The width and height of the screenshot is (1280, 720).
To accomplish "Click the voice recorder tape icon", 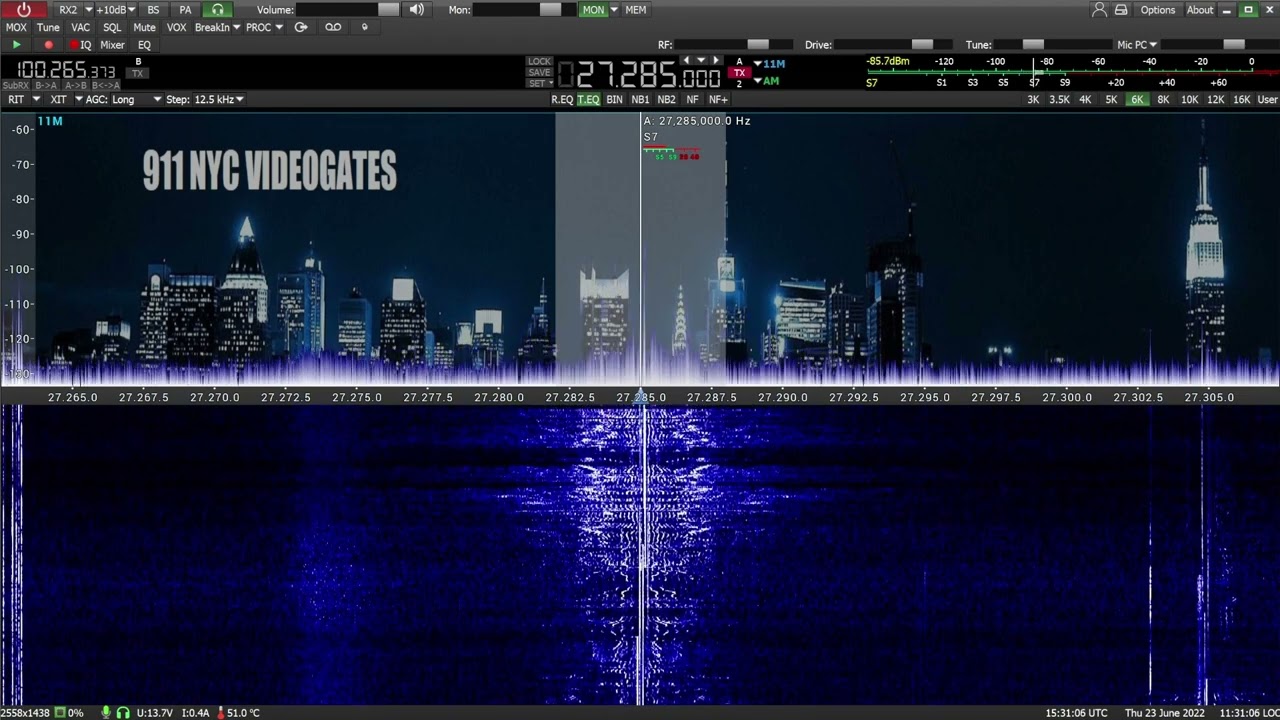I will click(333, 27).
